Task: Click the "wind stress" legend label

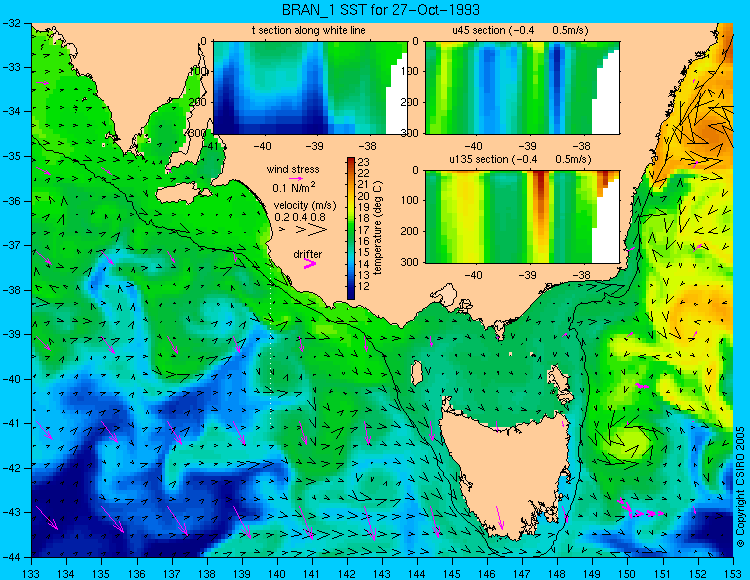Action: pos(293,169)
